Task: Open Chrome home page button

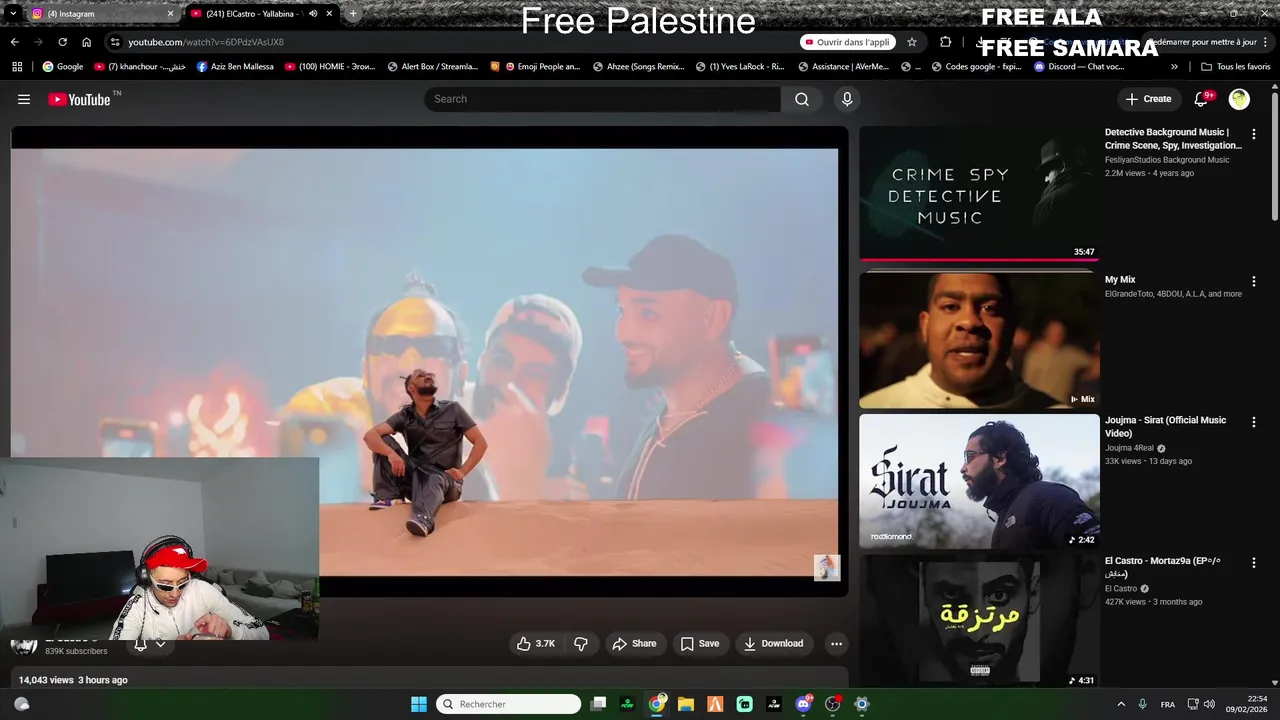Action: (x=86, y=42)
